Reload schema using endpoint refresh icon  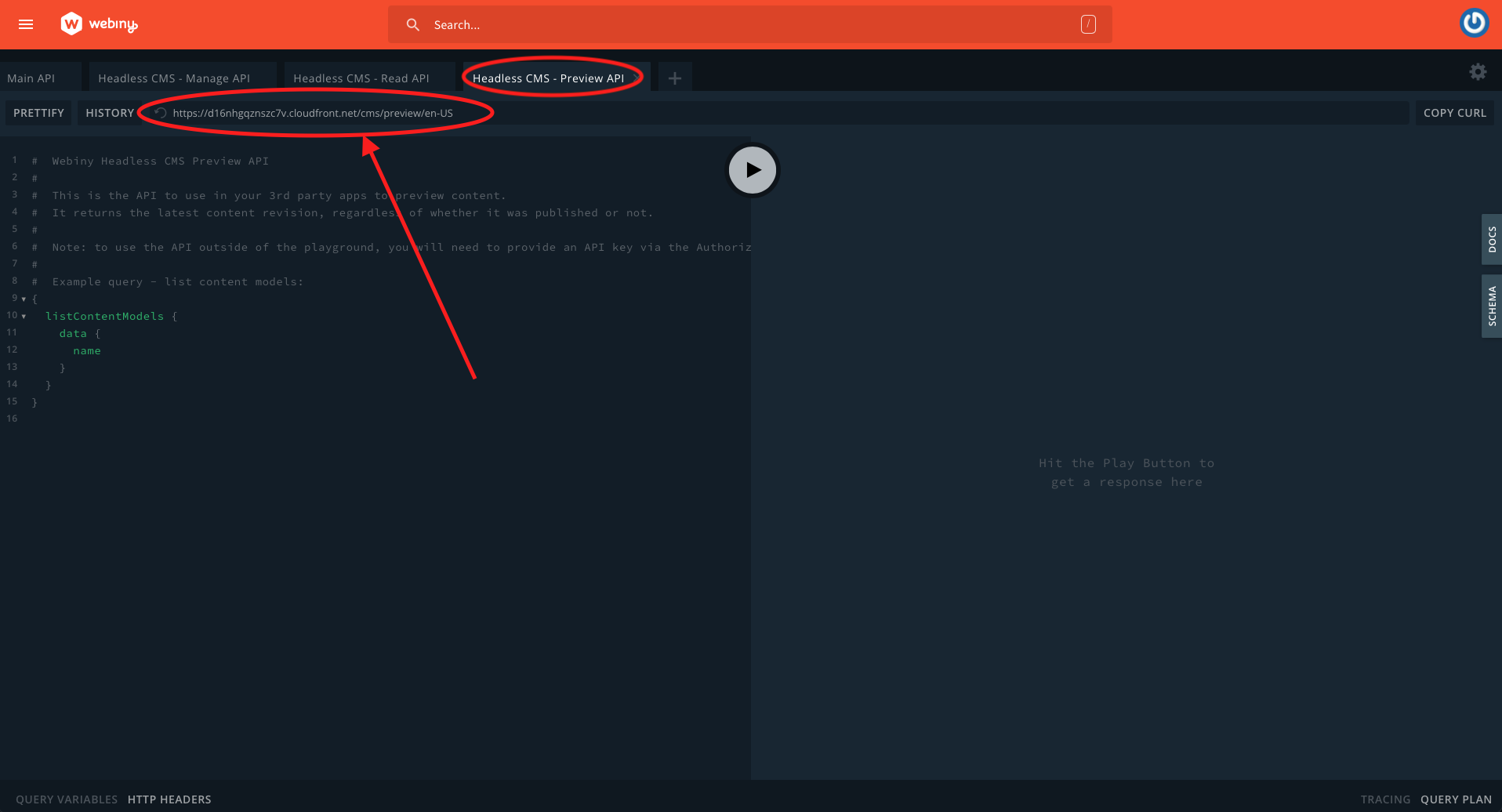(161, 113)
